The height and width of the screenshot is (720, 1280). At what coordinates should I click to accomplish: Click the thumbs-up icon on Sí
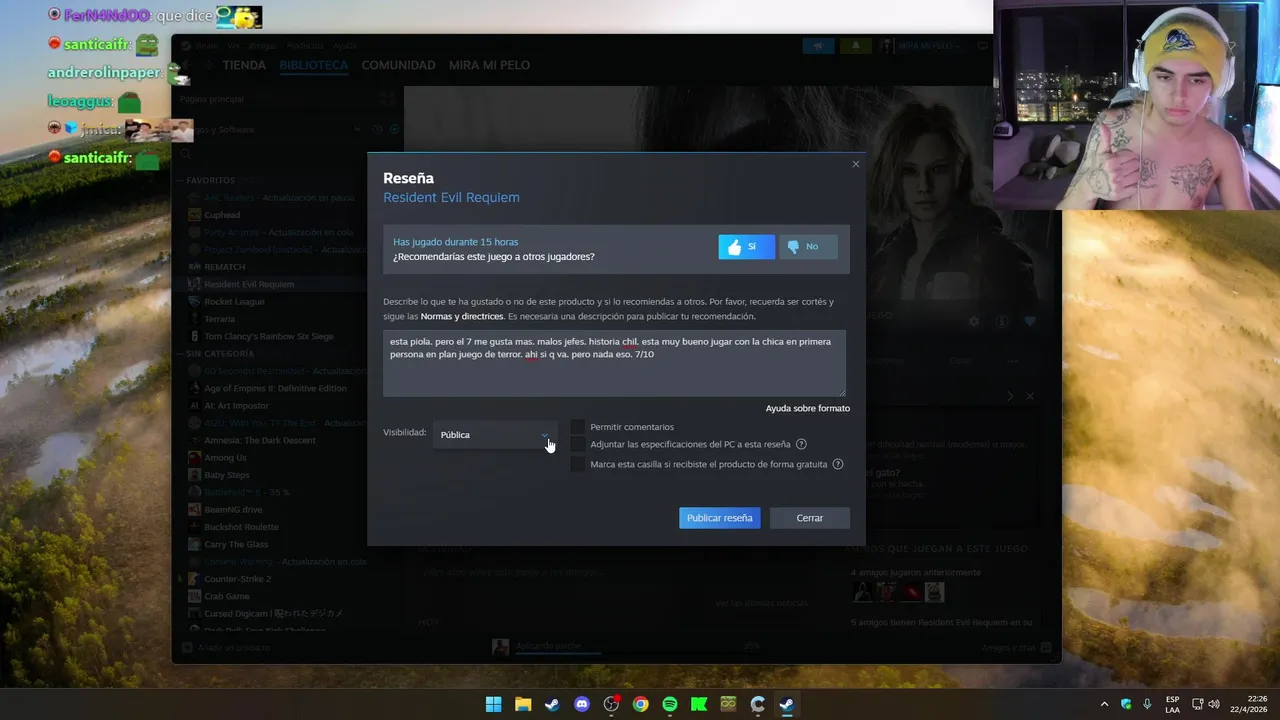tap(735, 247)
